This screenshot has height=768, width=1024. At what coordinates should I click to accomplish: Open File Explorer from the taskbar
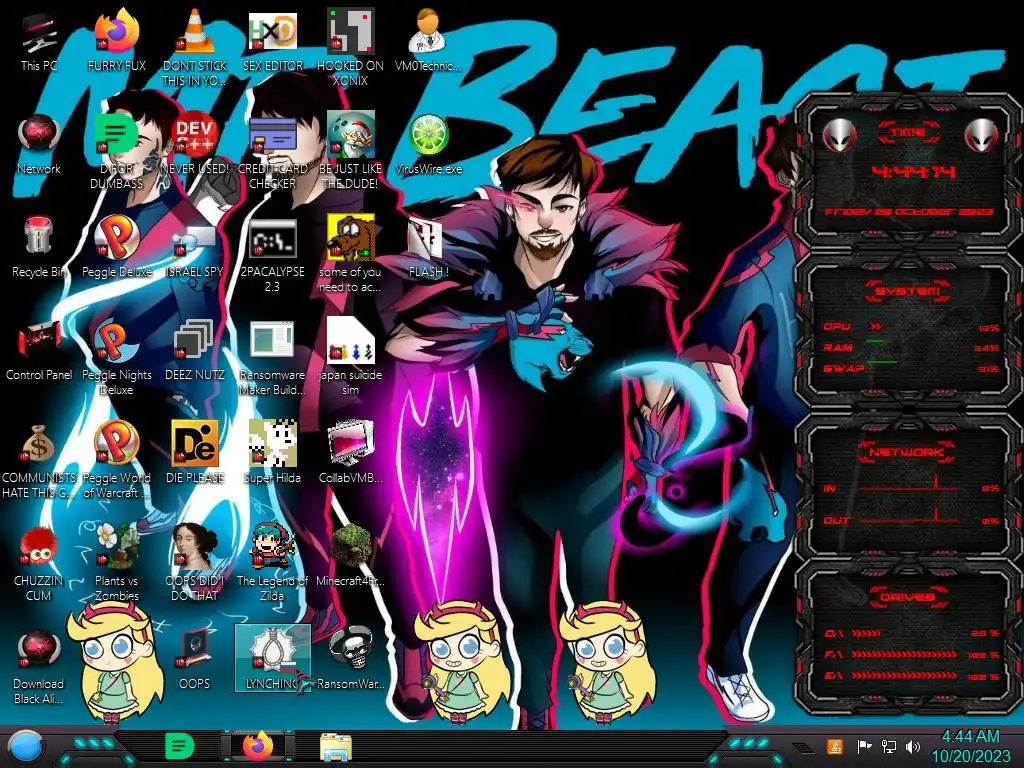click(336, 746)
